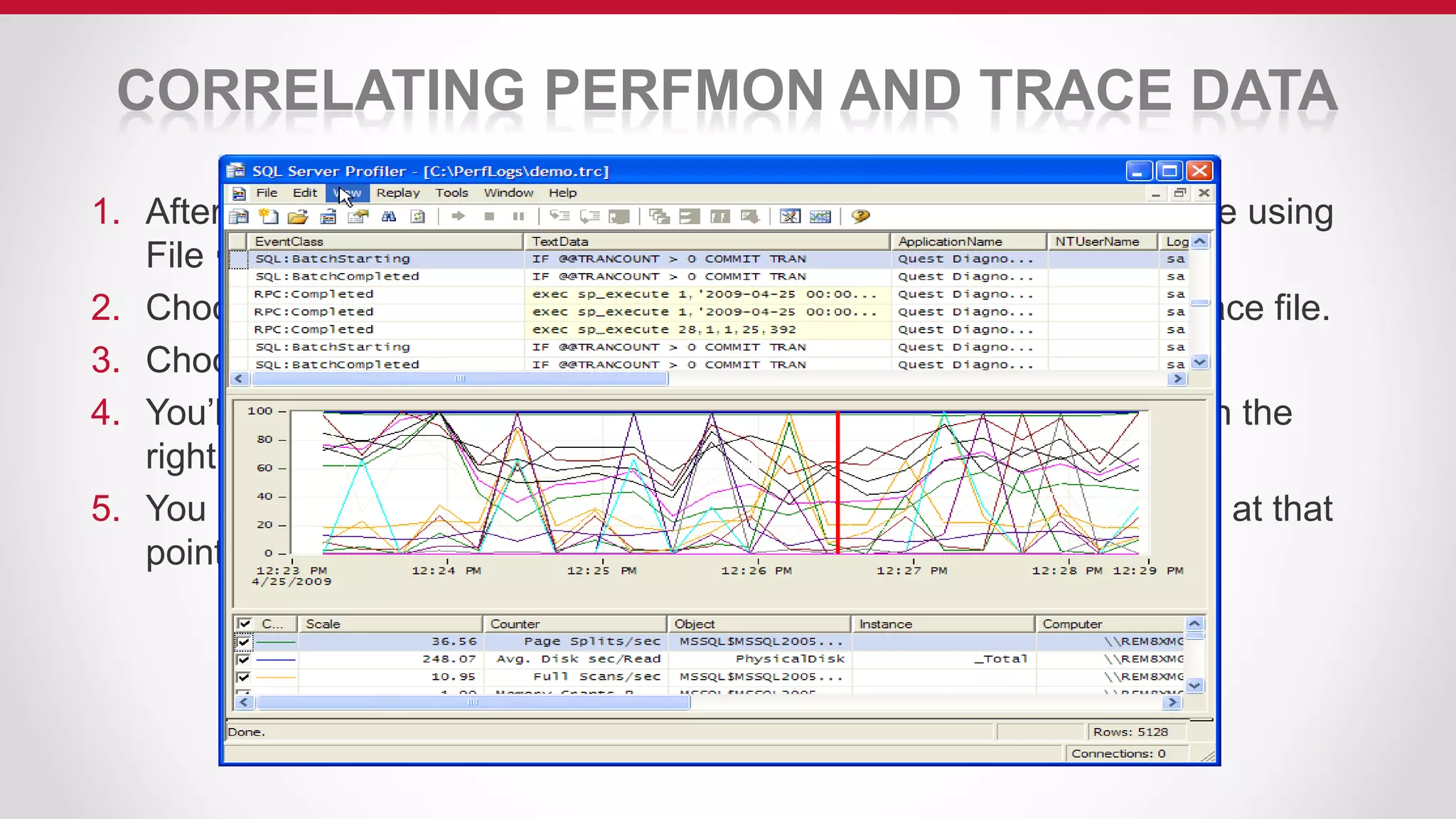Click the SQL Server Profiler title bar icon
This screenshot has width=1456, height=819.
coord(236,171)
